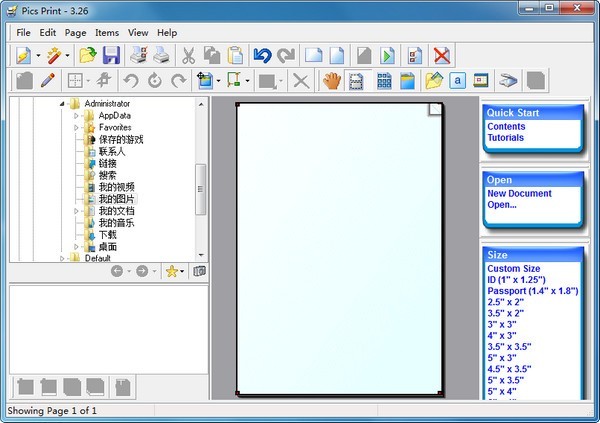The image size is (600, 423).
Task: Click the scanner icon in toolbar
Action: pos(508,81)
